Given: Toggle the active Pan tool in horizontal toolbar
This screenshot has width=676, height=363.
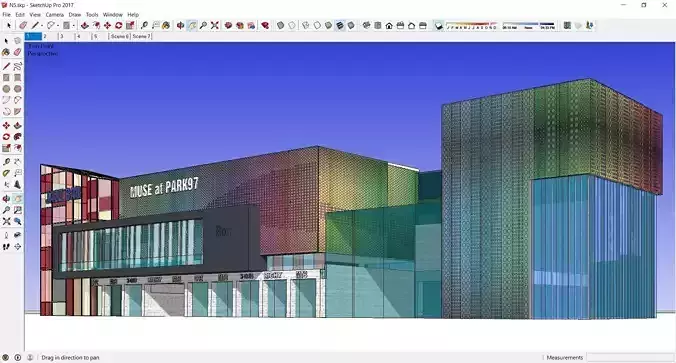Looking at the screenshot, I should tap(192, 26).
